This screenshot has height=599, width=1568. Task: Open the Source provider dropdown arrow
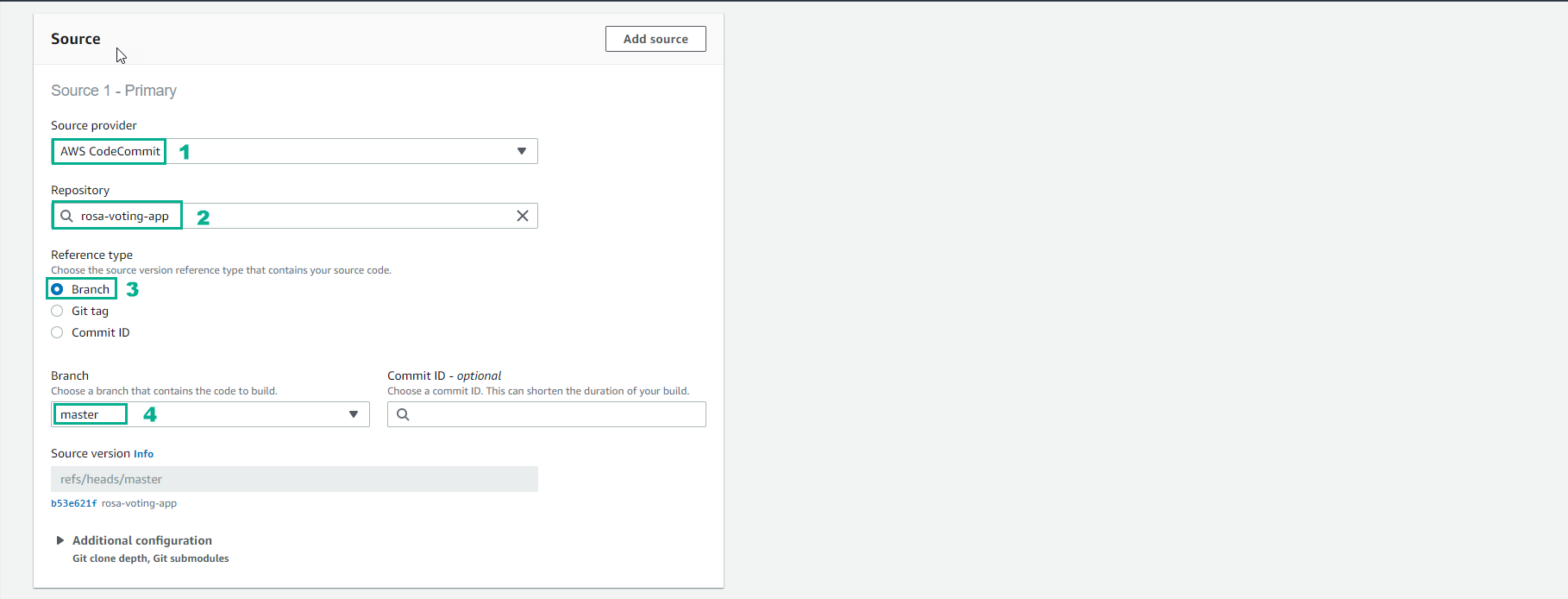pos(521,151)
